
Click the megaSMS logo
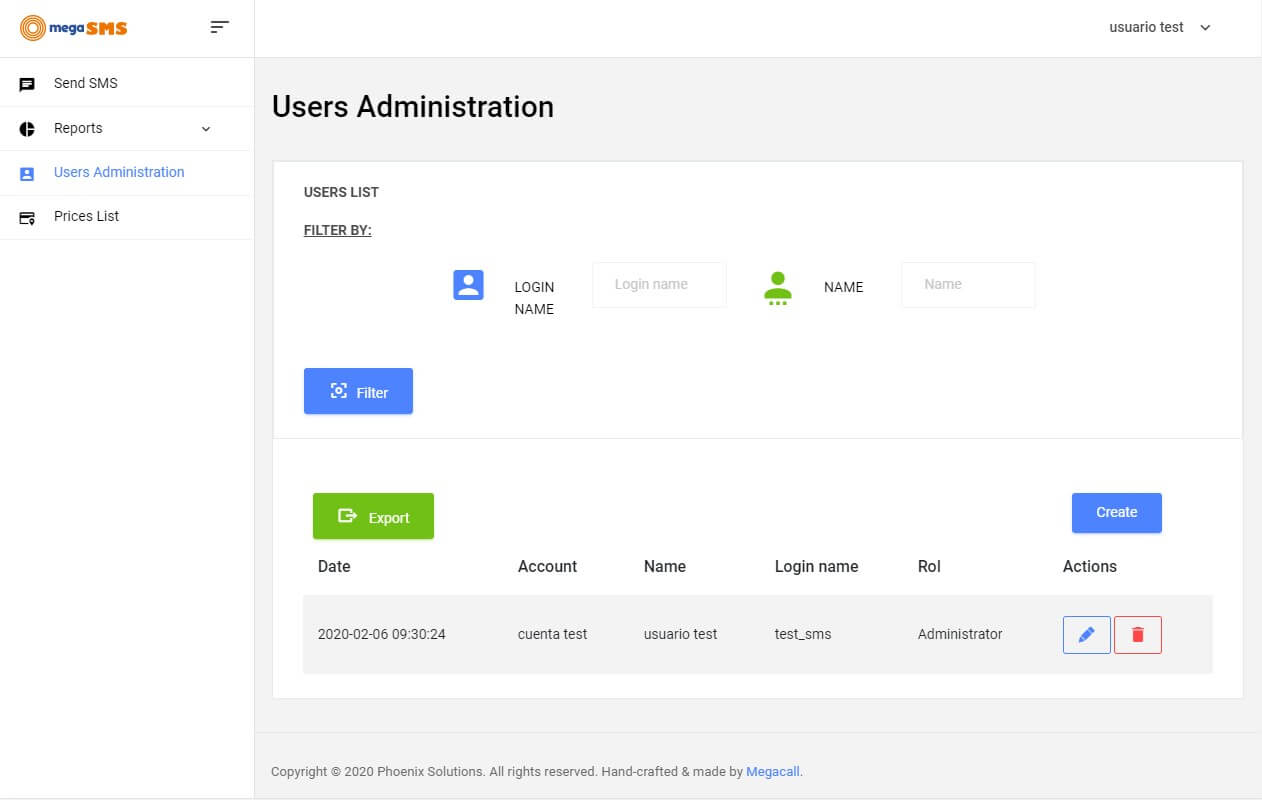point(74,28)
